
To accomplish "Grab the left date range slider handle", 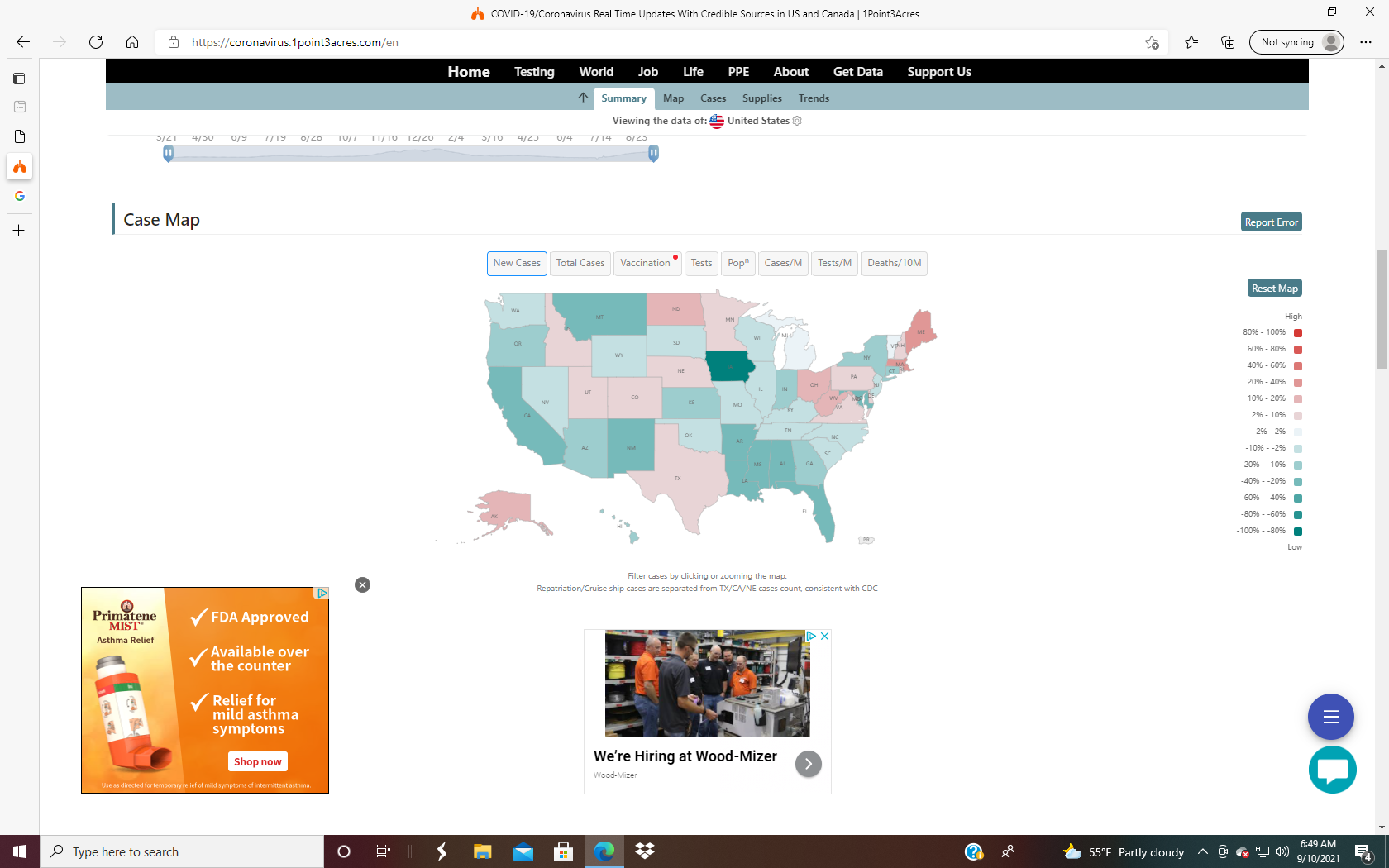I will [169, 153].
